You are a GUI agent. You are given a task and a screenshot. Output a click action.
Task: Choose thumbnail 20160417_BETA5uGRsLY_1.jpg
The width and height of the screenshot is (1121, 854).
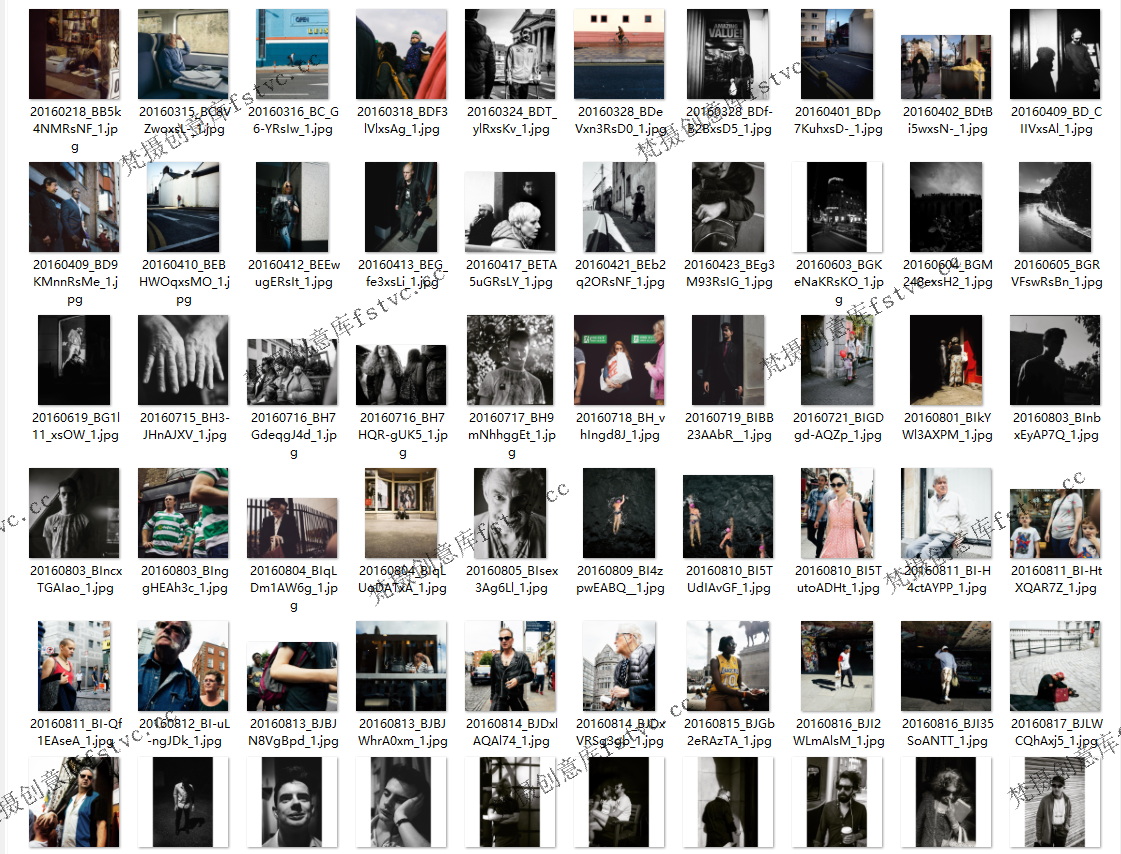[510, 212]
